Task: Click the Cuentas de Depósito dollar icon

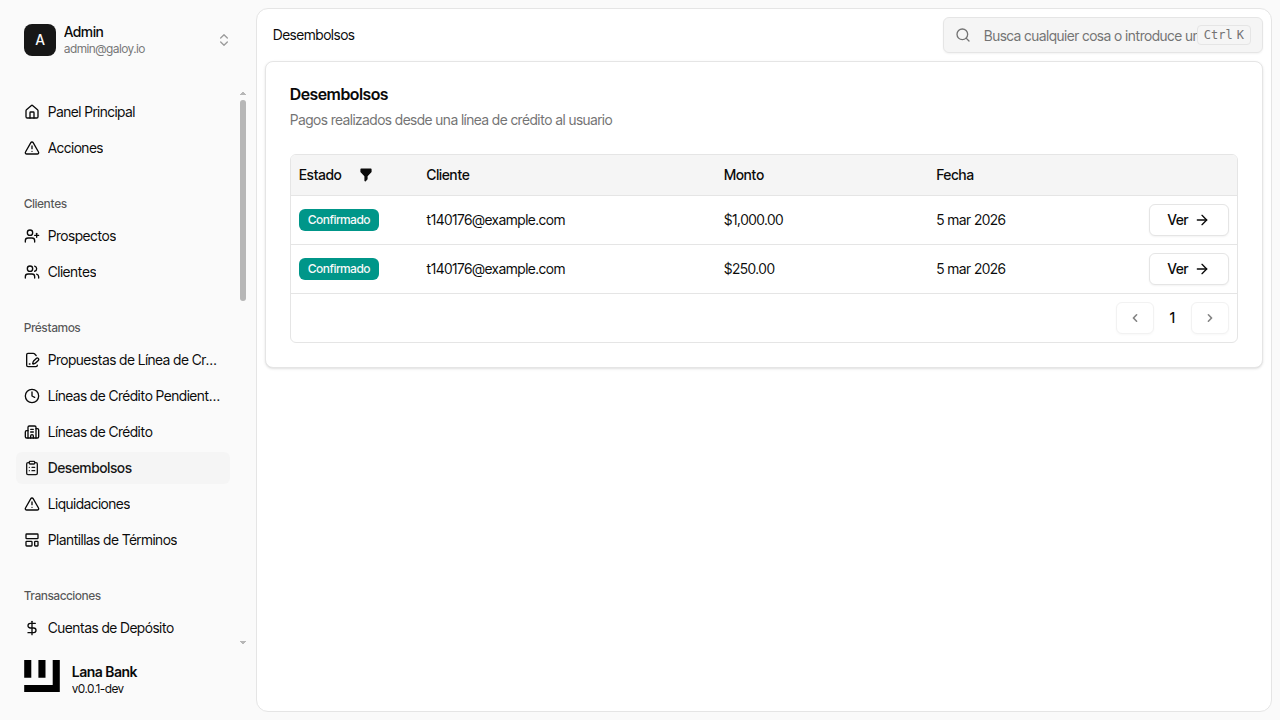Action: [32, 628]
